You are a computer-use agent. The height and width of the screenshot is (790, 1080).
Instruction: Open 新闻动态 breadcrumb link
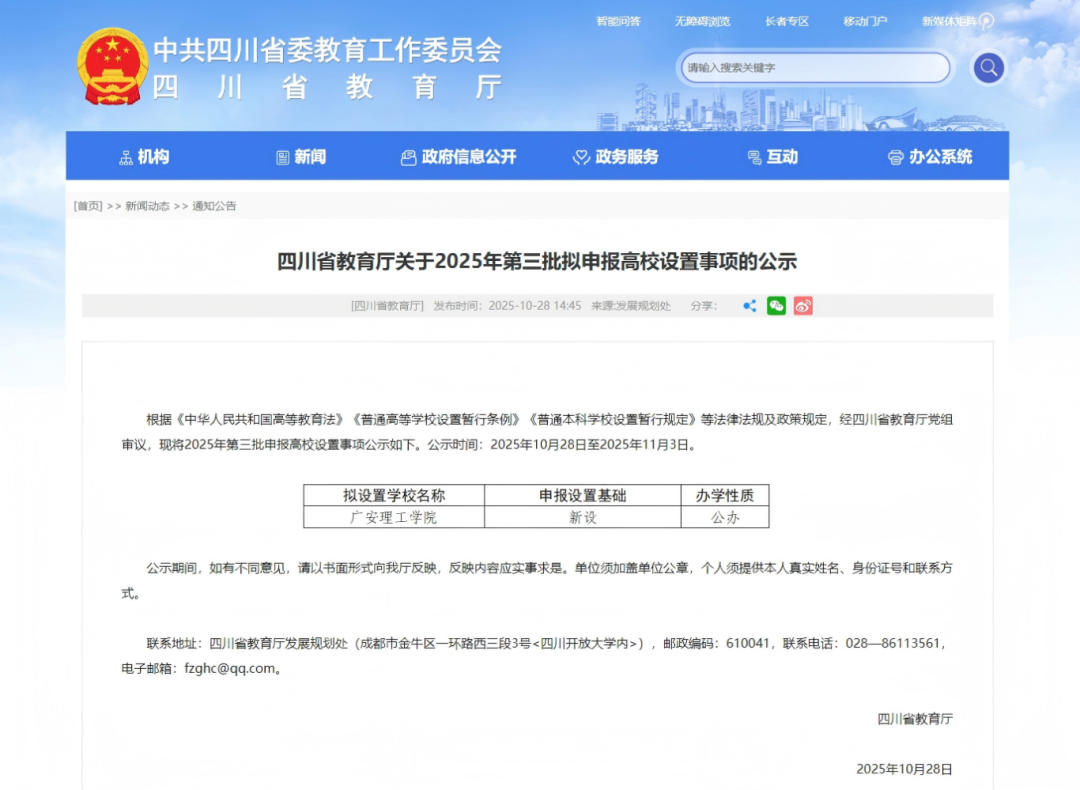pos(148,206)
